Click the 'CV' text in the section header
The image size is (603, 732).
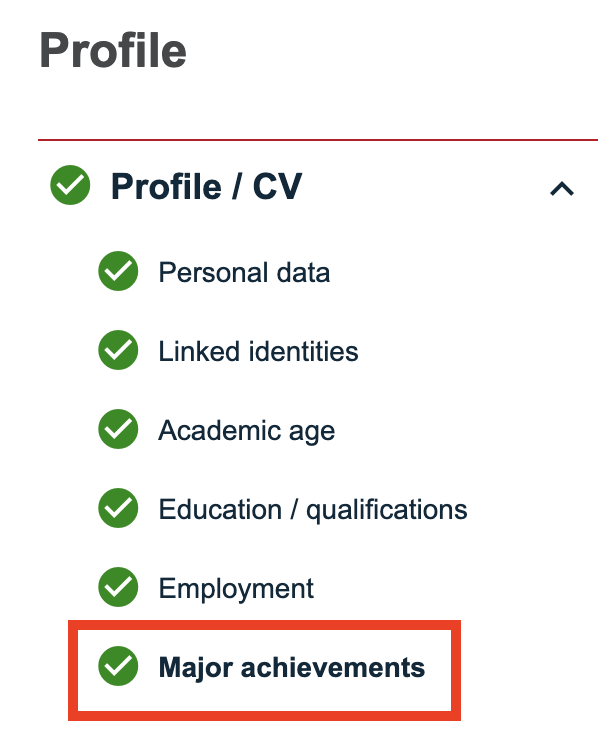pos(278,187)
